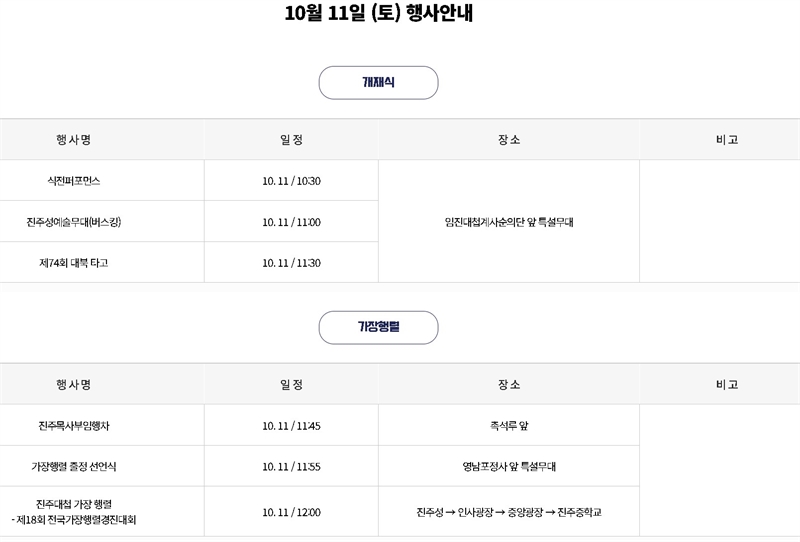800x542 pixels.
Task: Click the 11:00 schedule time cell
Action: [291, 222]
